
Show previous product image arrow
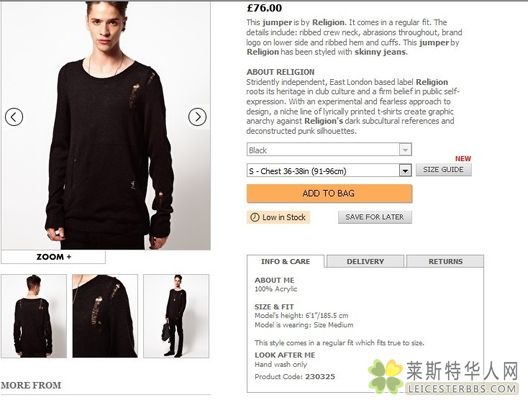click(14, 117)
